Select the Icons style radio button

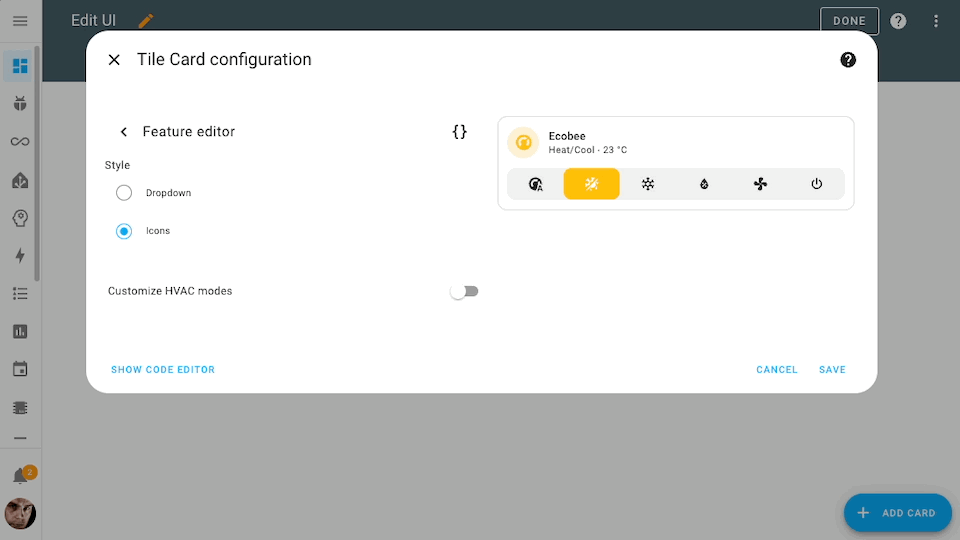(124, 231)
